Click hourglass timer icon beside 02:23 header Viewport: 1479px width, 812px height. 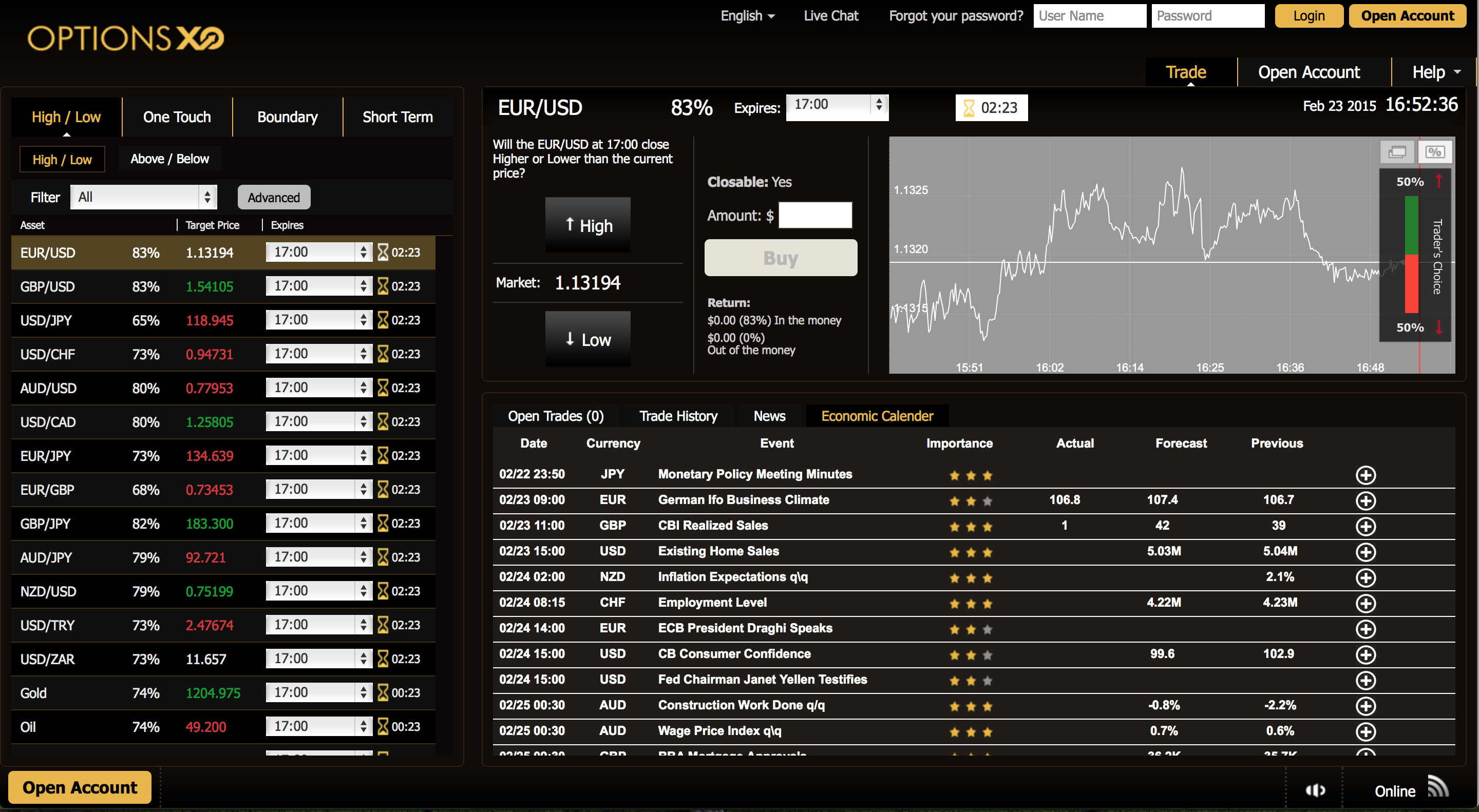pyautogui.click(x=969, y=108)
